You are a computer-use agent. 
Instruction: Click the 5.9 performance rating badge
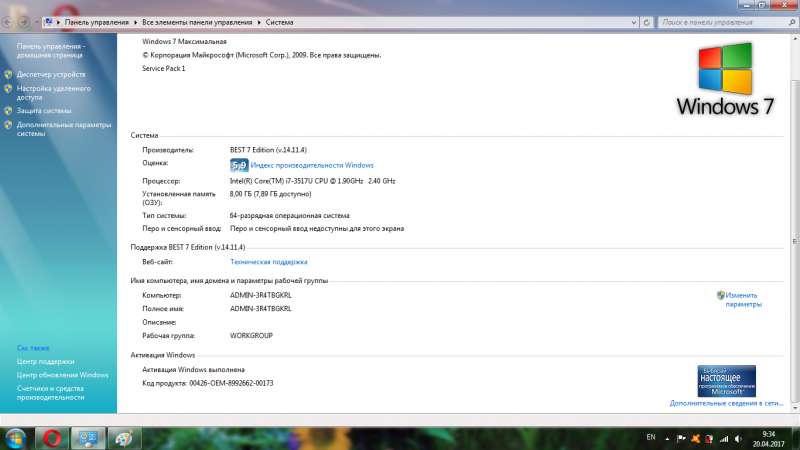point(239,165)
